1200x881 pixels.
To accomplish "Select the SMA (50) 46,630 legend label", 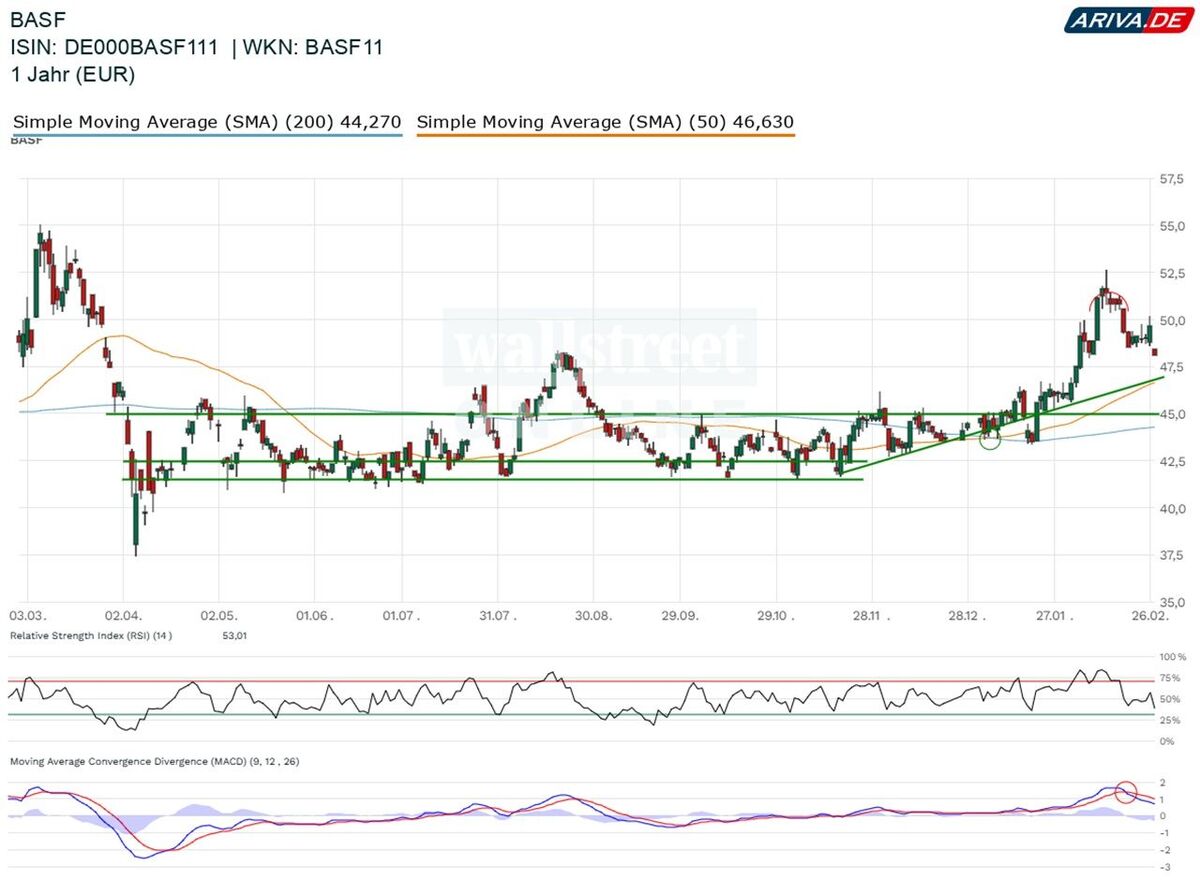I will 605,122.
